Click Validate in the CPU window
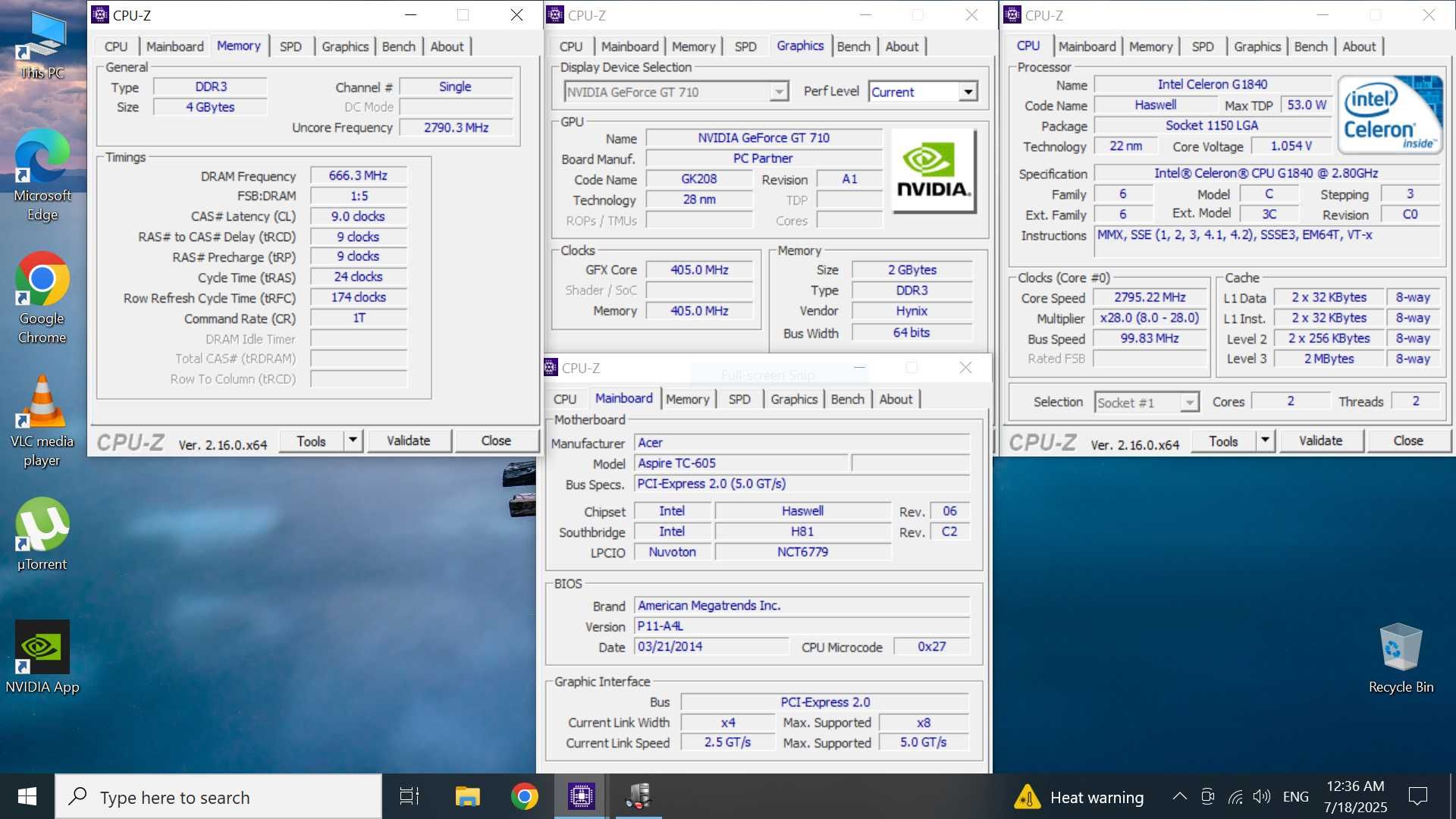1456x819 pixels. 1321,440
